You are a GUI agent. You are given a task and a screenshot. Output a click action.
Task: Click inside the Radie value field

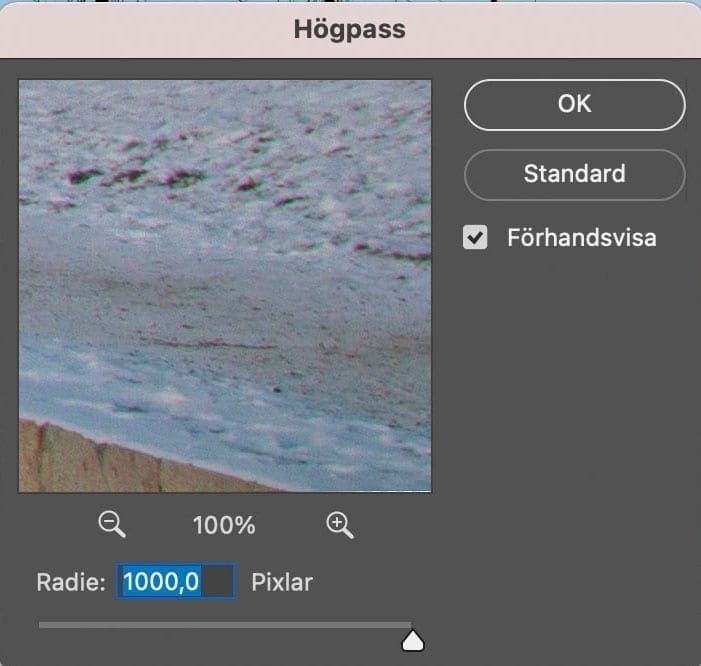176,582
